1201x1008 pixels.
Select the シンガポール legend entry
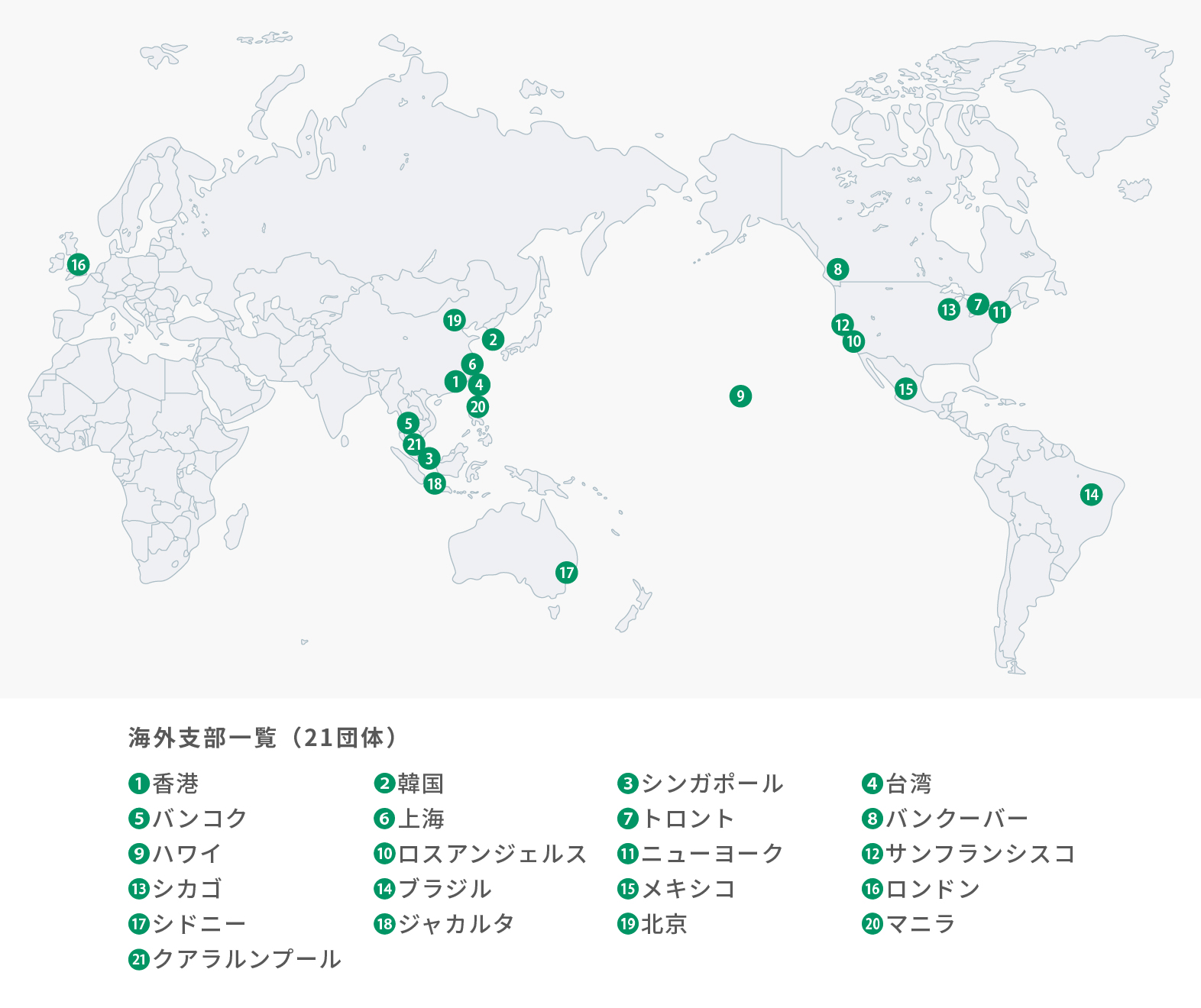tap(711, 783)
